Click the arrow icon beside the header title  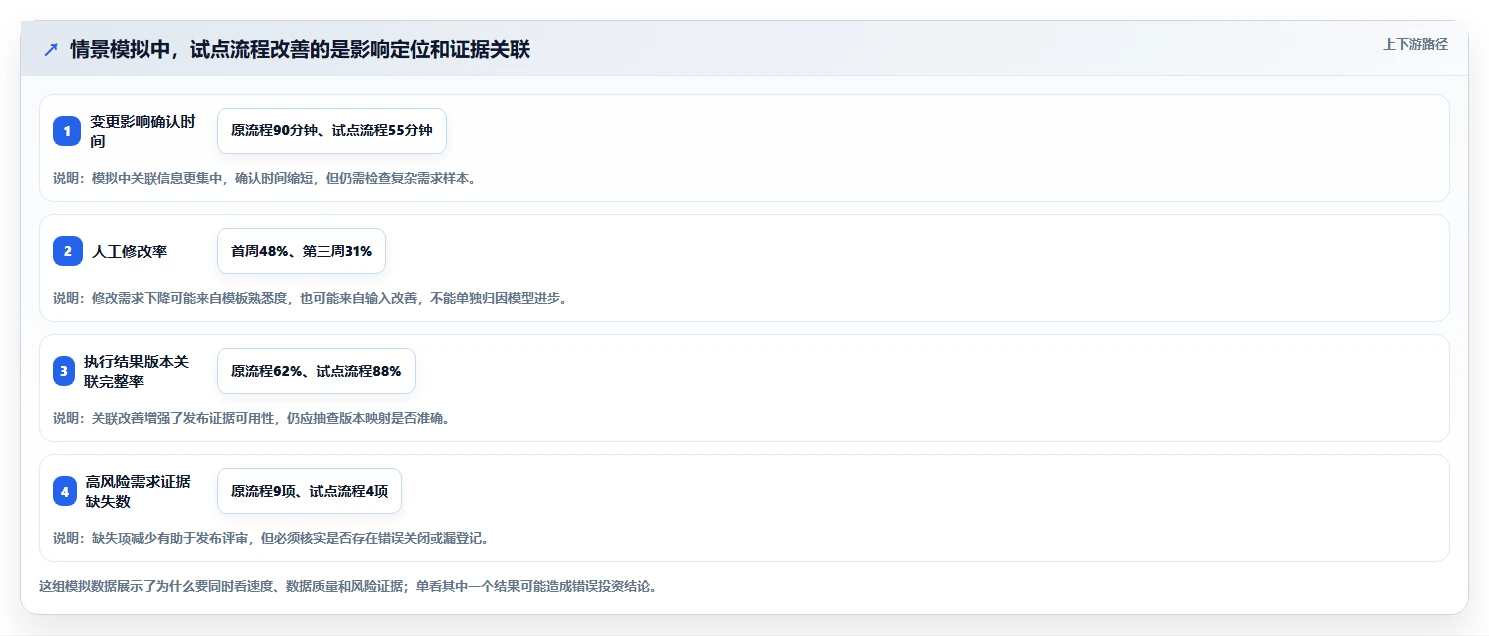click(x=51, y=50)
